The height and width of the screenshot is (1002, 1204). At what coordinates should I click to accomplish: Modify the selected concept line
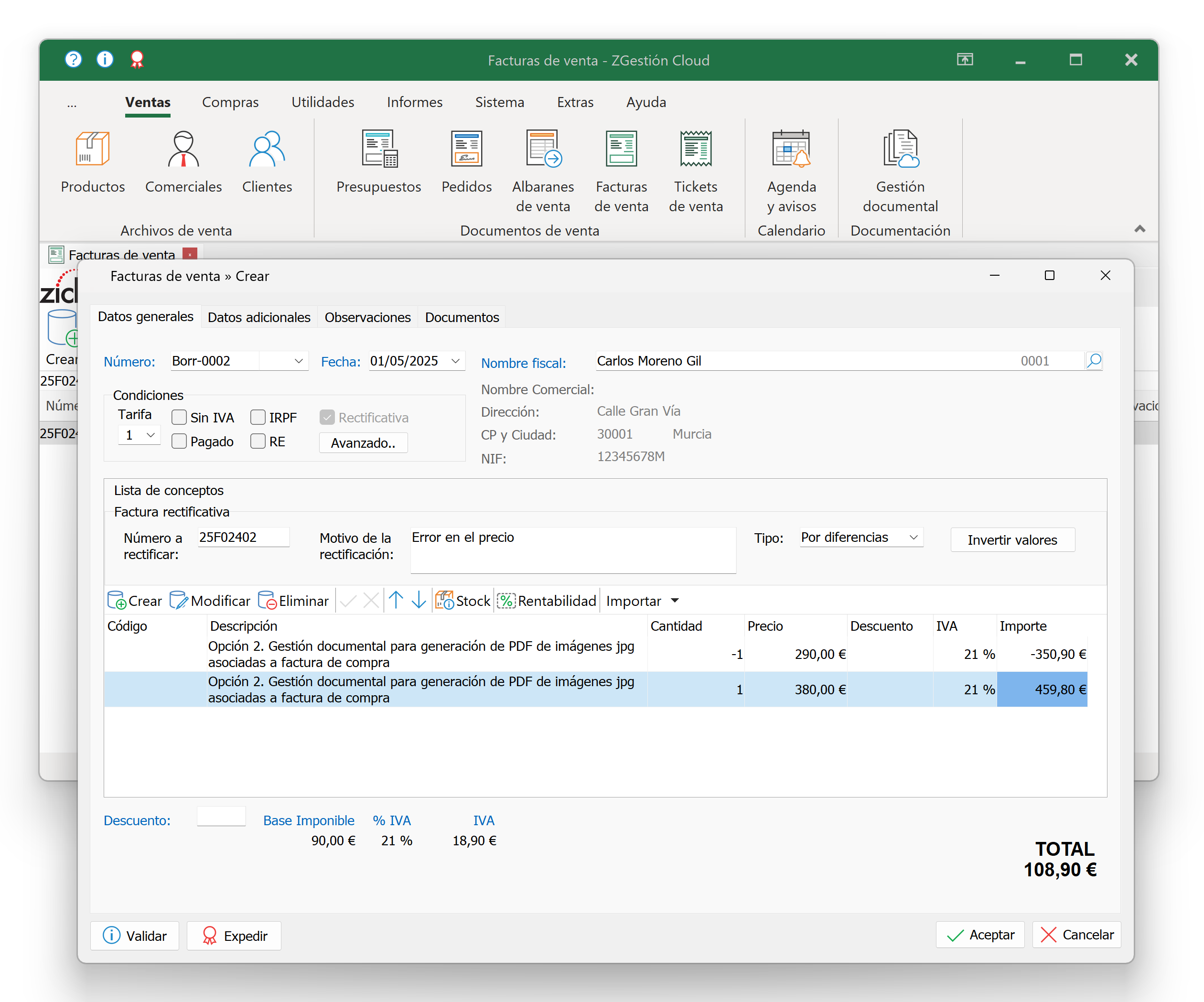click(x=210, y=601)
